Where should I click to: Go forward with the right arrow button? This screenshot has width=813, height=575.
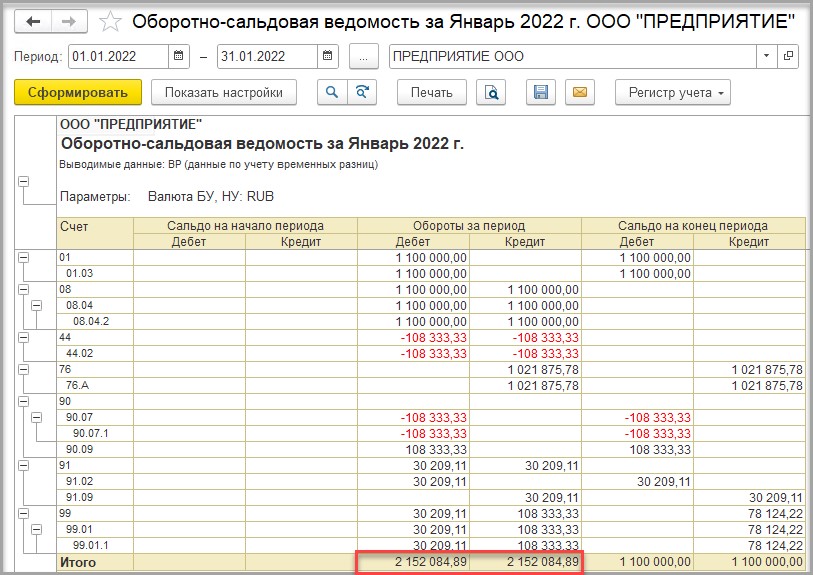[69, 22]
